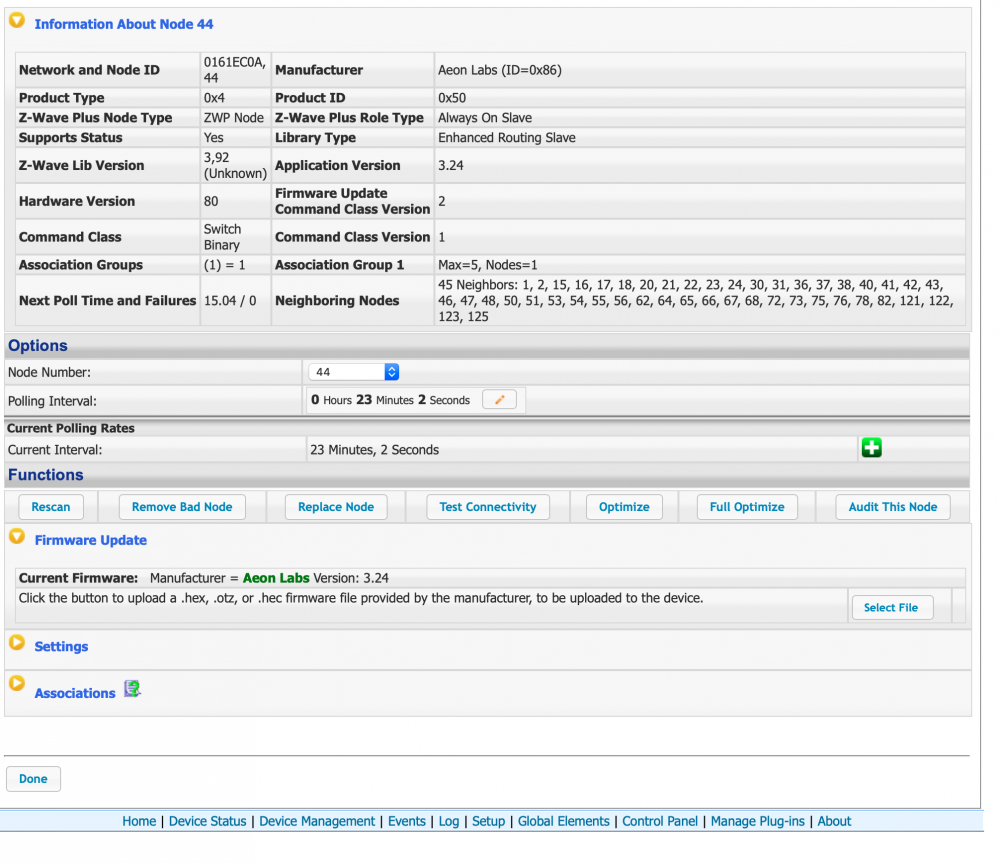Start a Full Optimize
The width and height of the screenshot is (1000, 863).
[747, 507]
